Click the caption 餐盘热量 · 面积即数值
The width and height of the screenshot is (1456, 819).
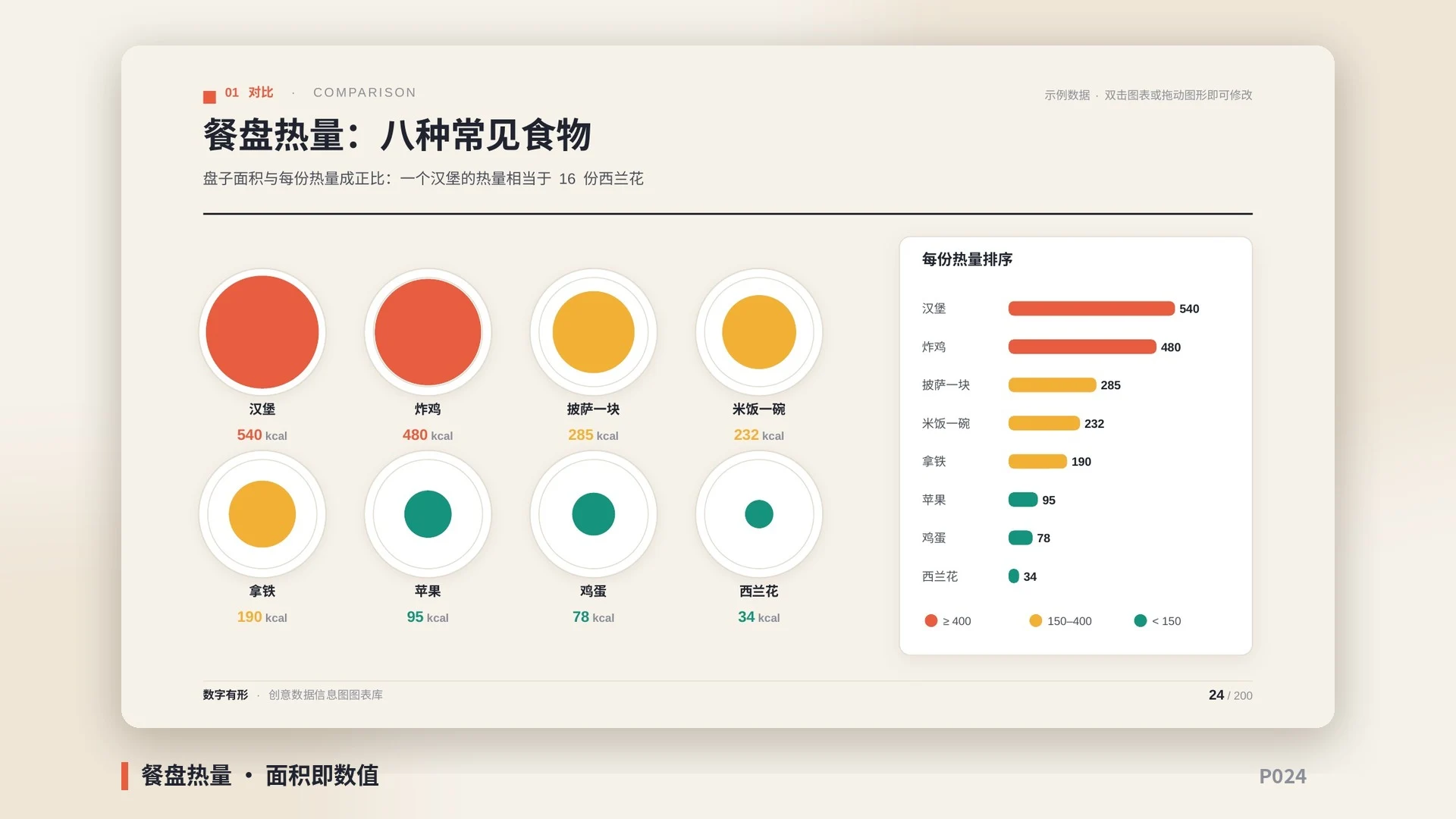pos(260,776)
